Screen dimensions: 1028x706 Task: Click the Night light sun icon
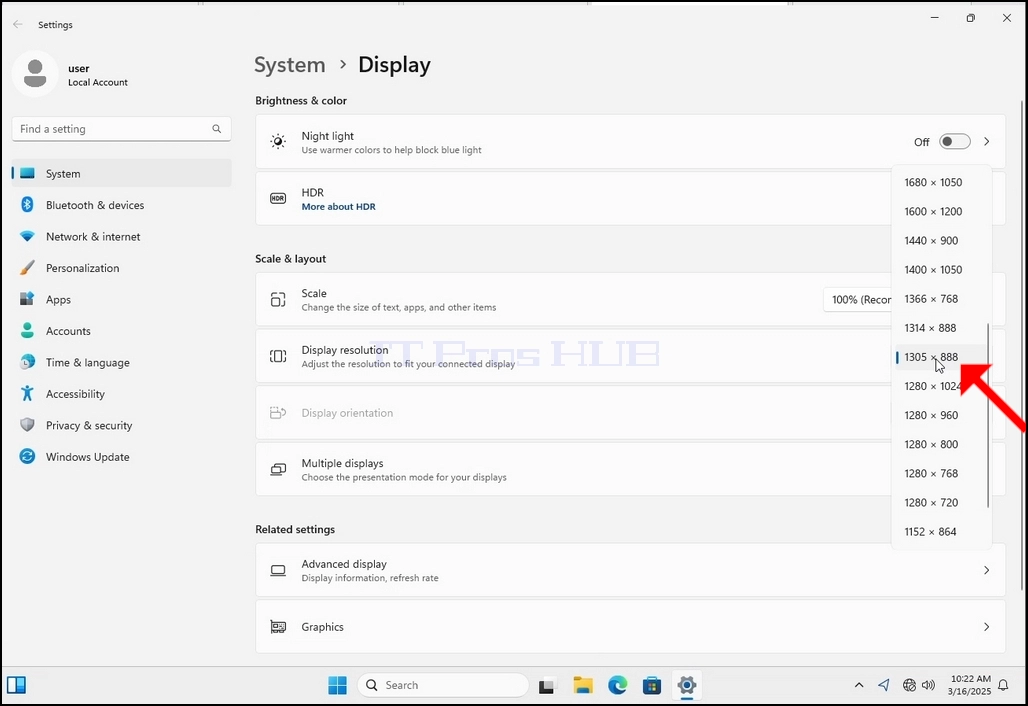pyautogui.click(x=278, y=142)
